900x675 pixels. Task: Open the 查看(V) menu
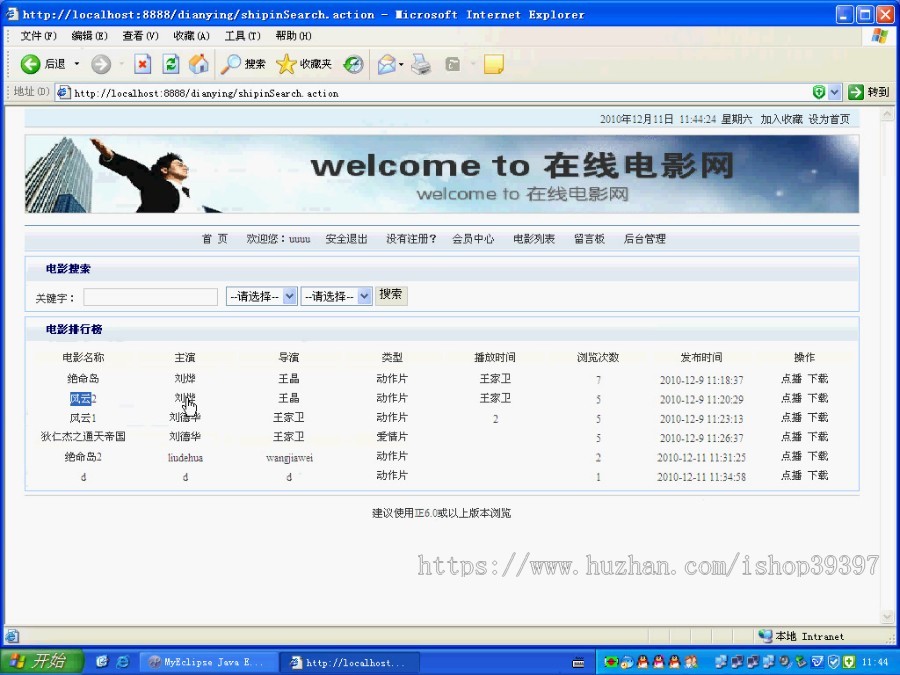click(x=141, y=36)
